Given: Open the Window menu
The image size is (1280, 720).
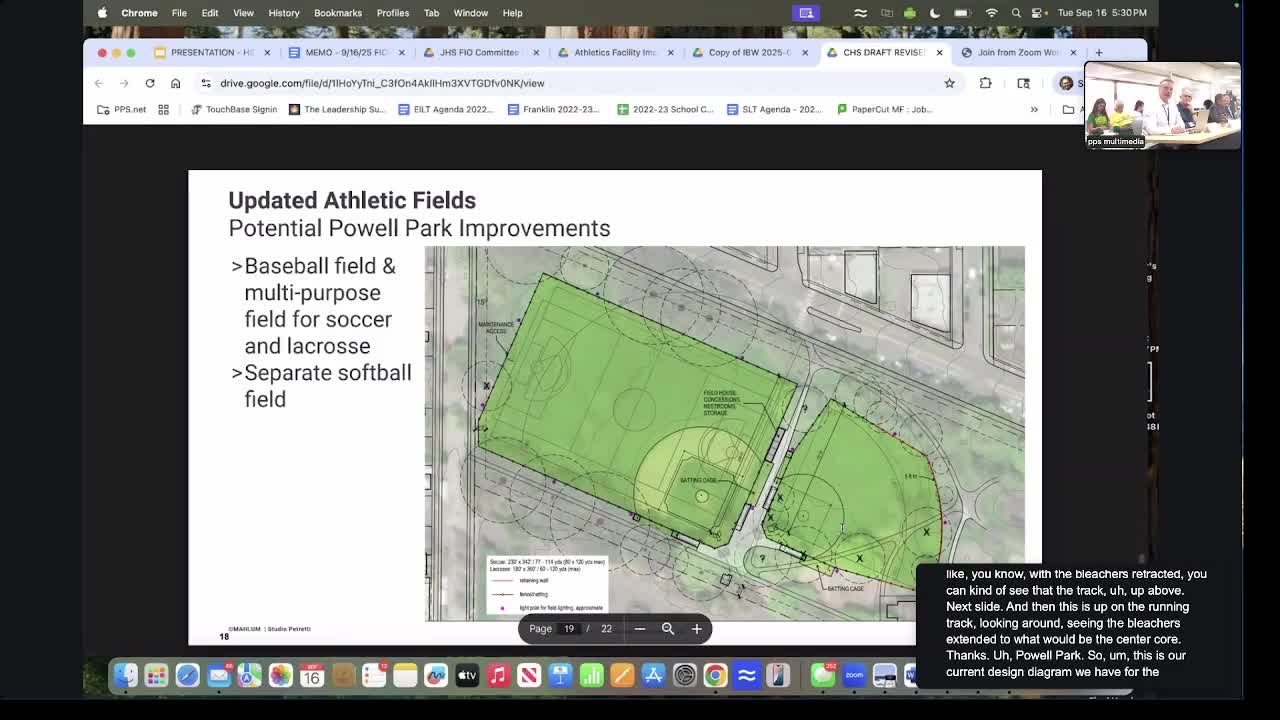Looking at the screenshot, I should click(x=470, y=13).
